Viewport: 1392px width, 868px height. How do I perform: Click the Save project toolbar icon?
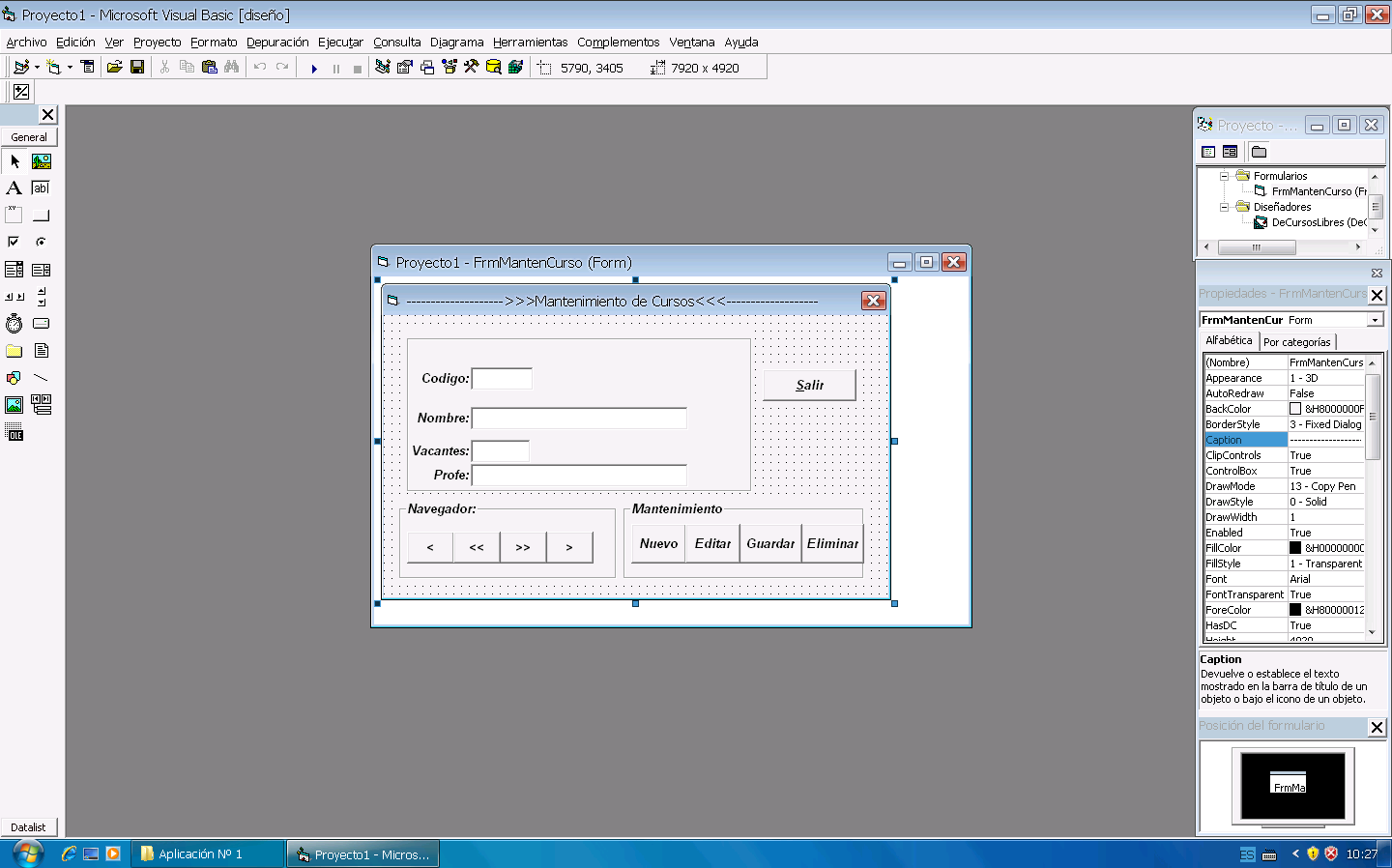point(137,68)
